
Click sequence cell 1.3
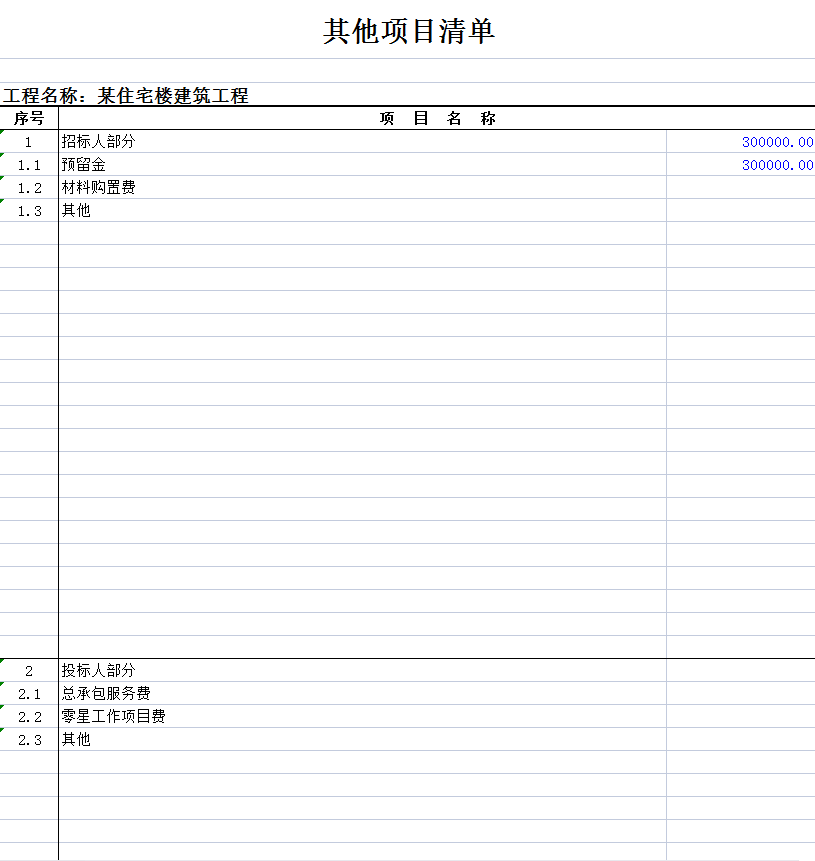(29, 211)
